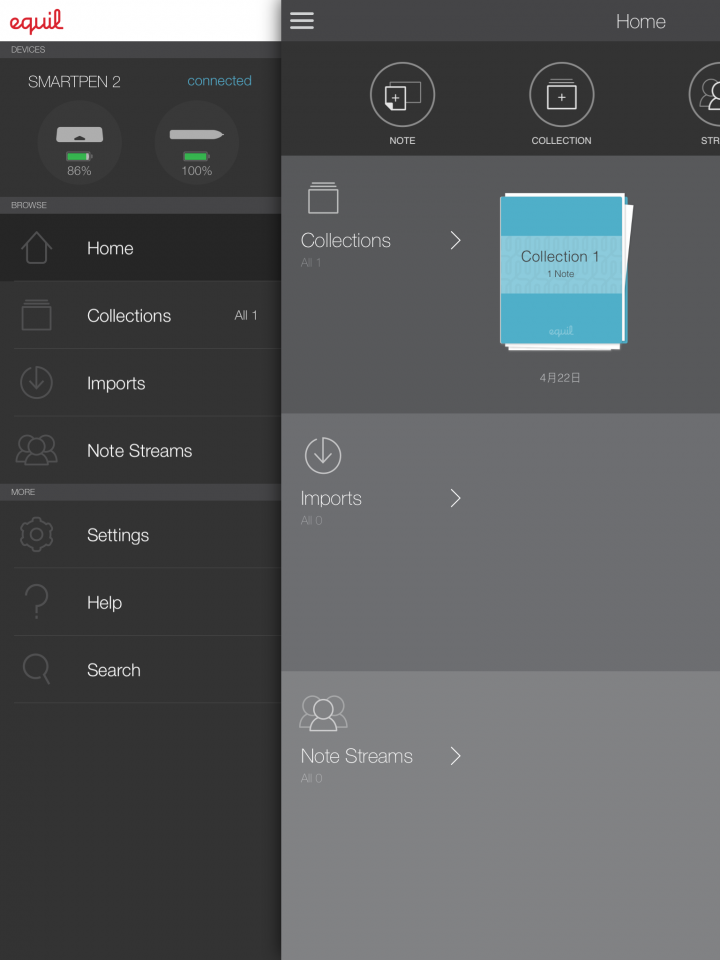Click the Settings gear icon in sidebar
This screenshot has width=720, height=960.
tap(37, 534)
